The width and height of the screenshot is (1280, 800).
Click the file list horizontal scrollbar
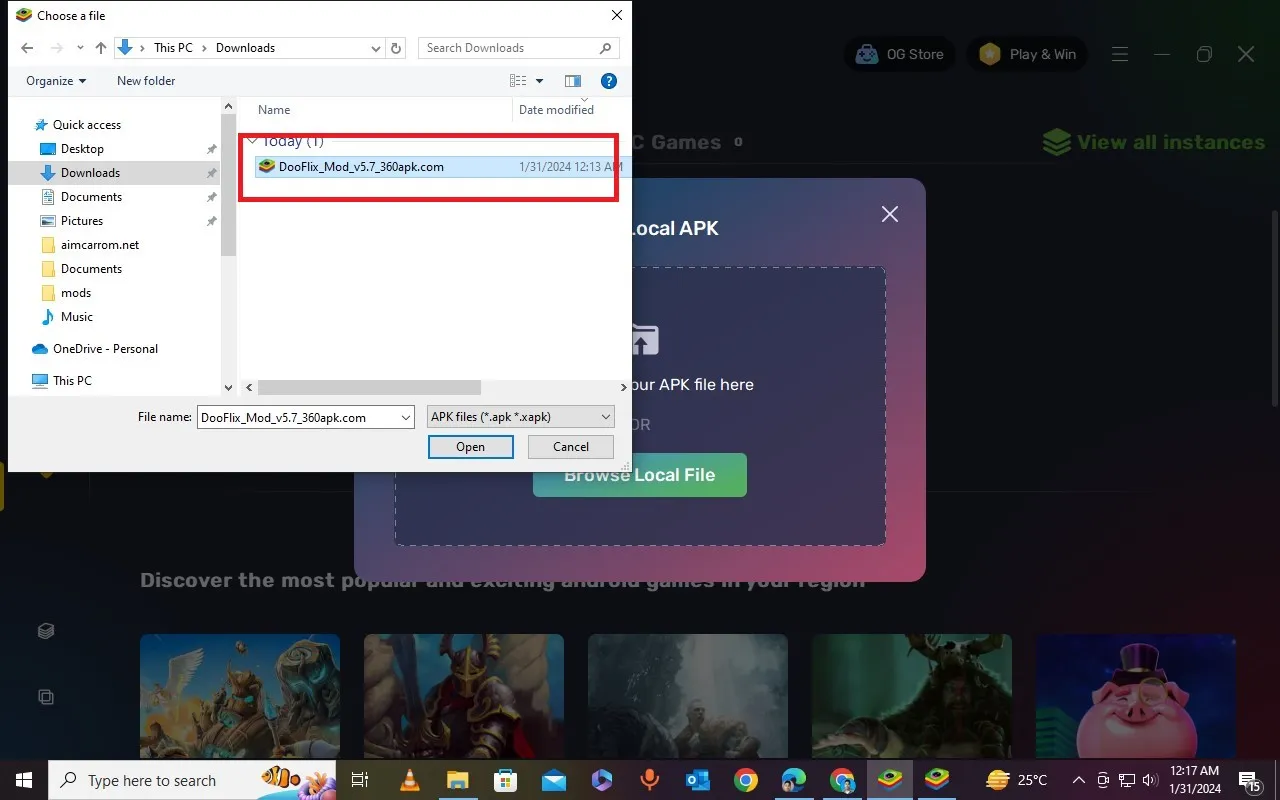tap(369, 387)
